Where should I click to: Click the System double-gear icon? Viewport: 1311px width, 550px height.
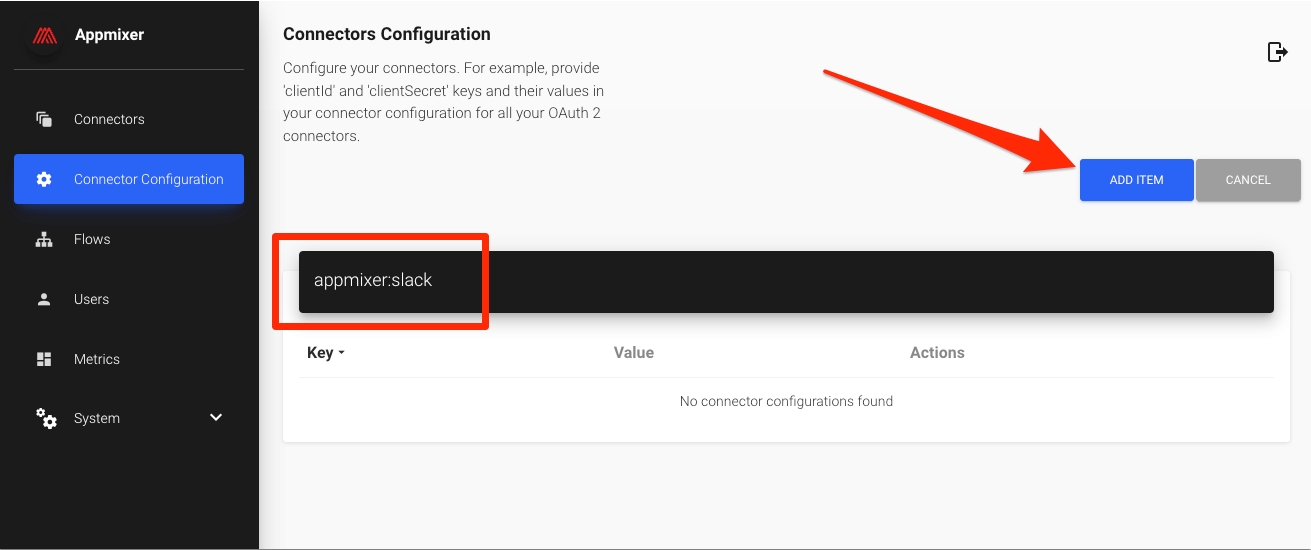46,418
